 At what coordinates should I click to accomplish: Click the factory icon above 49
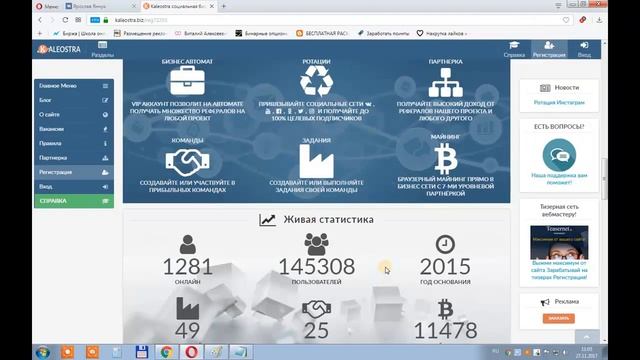[x=187, y=308]
